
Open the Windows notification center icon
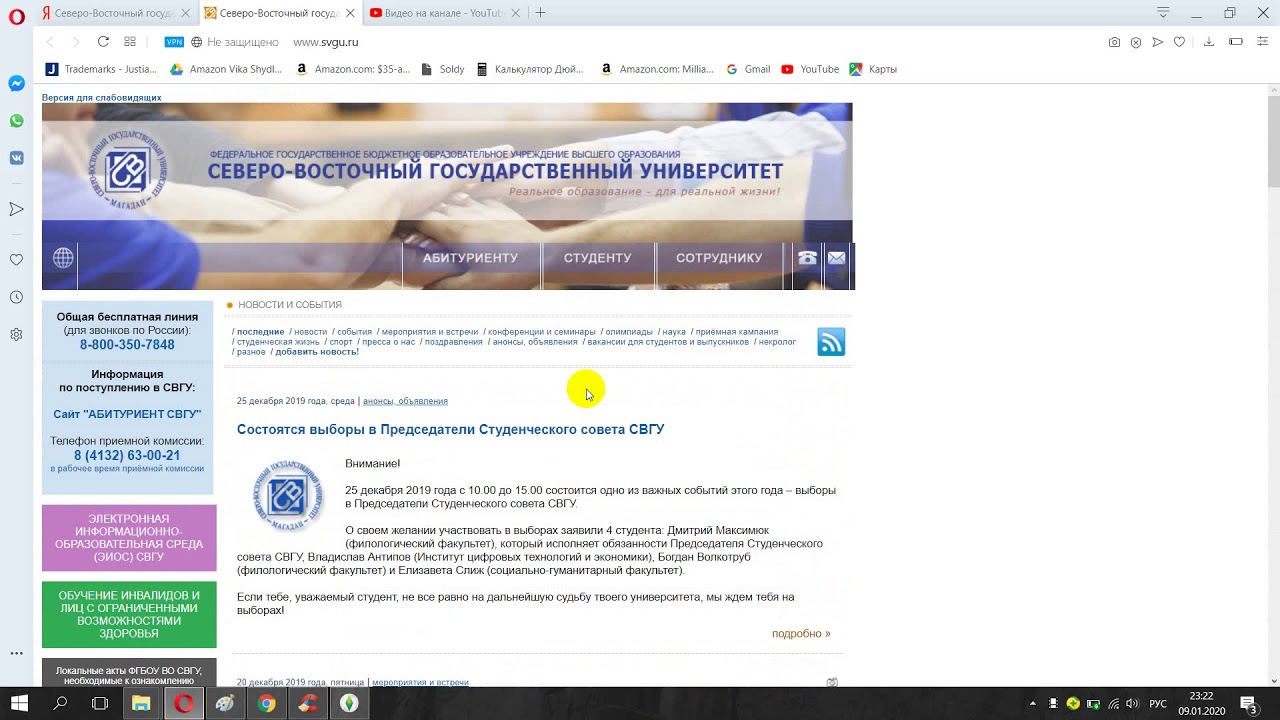(x=1249, y=704)
